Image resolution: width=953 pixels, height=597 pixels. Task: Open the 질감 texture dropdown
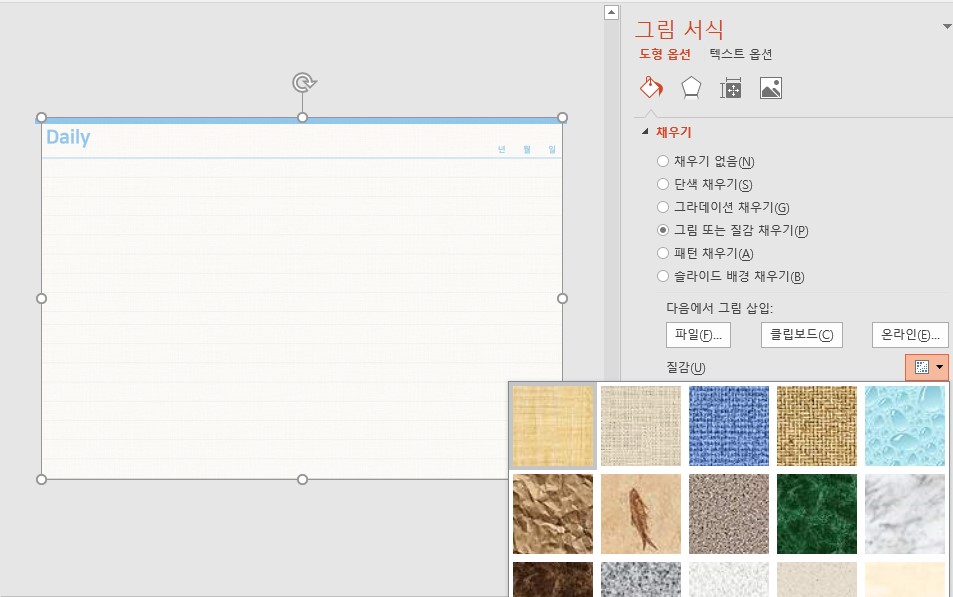[927, 367]
